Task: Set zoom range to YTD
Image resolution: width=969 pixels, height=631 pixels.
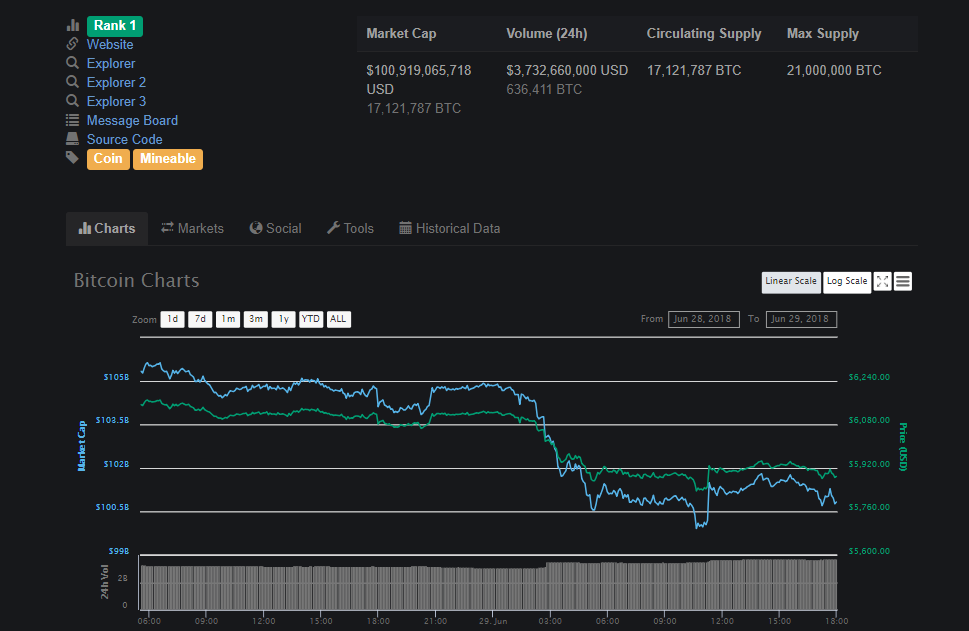Action: click(x=311, y=319)
